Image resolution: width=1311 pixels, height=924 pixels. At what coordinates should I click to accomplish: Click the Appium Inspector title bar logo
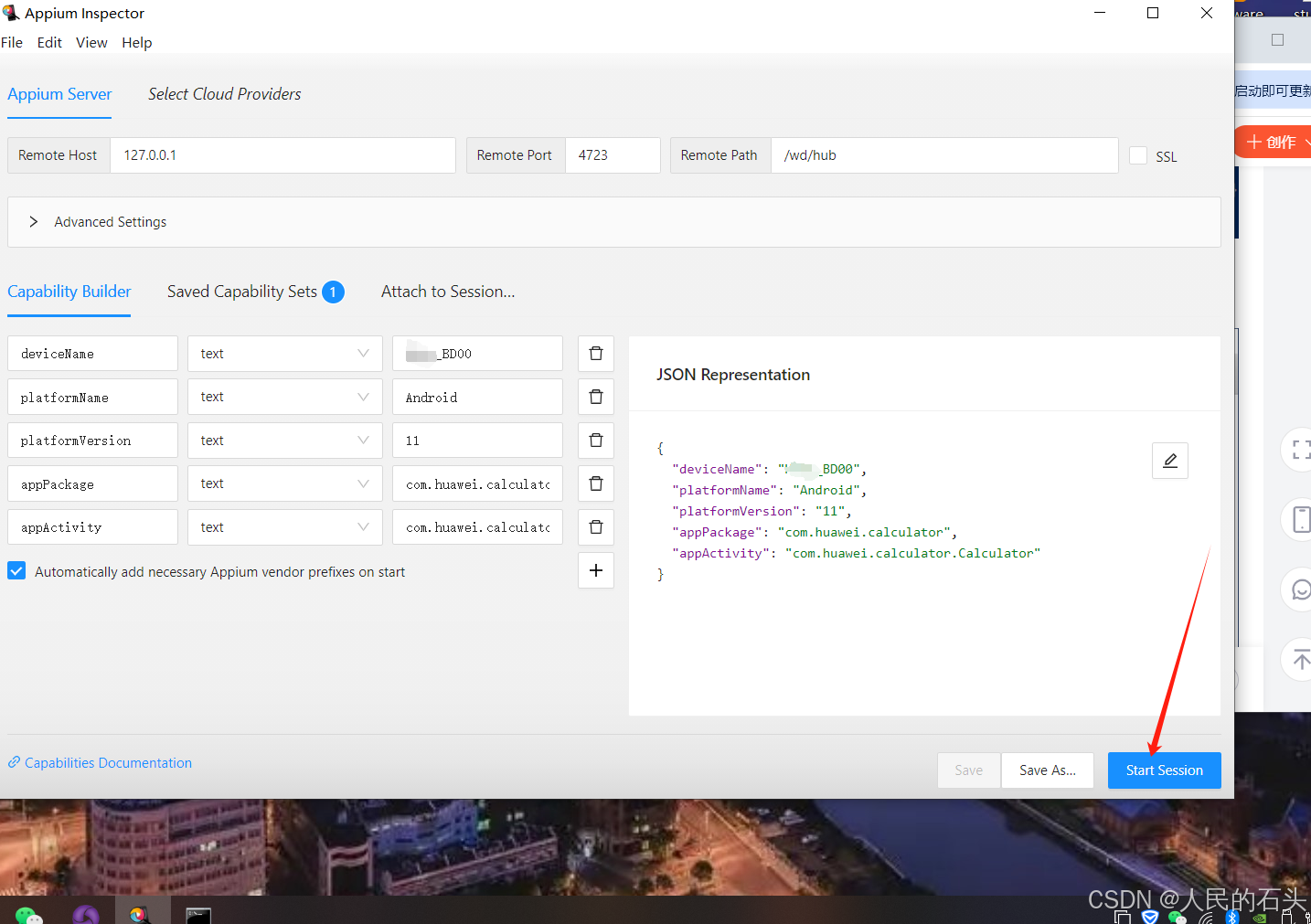tap(11, 13)
